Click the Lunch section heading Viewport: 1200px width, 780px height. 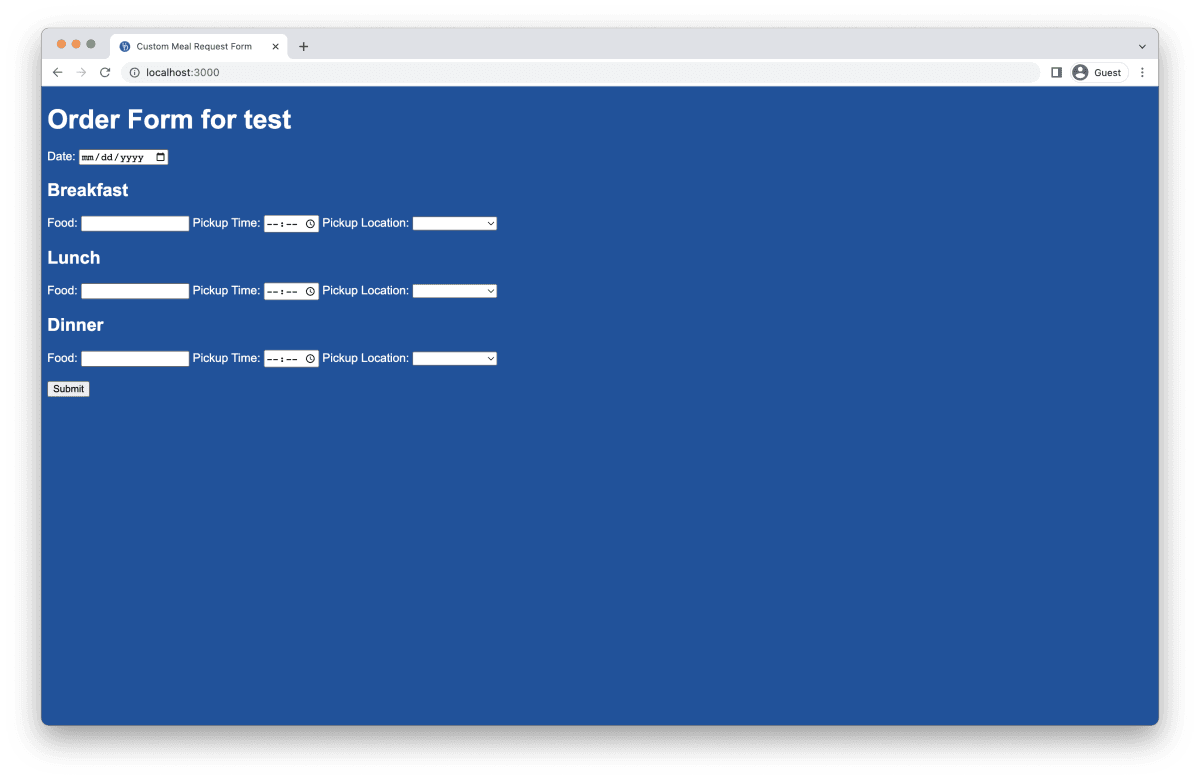[74, 257]
